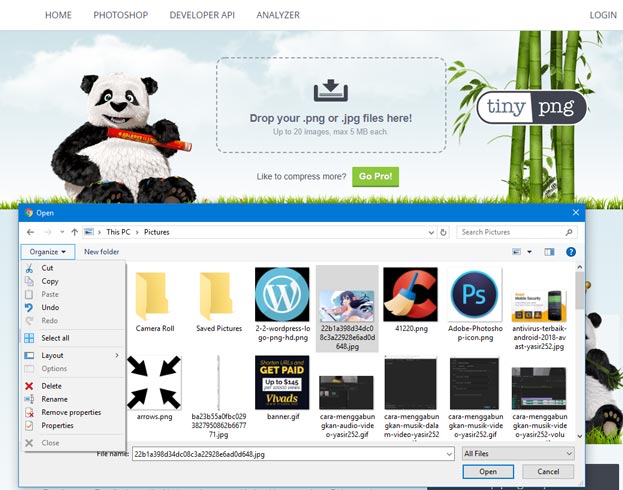Open the ANALYZER nav link
Image resolution: width=623 pixels, height=490 pixels.
(278, 15)
